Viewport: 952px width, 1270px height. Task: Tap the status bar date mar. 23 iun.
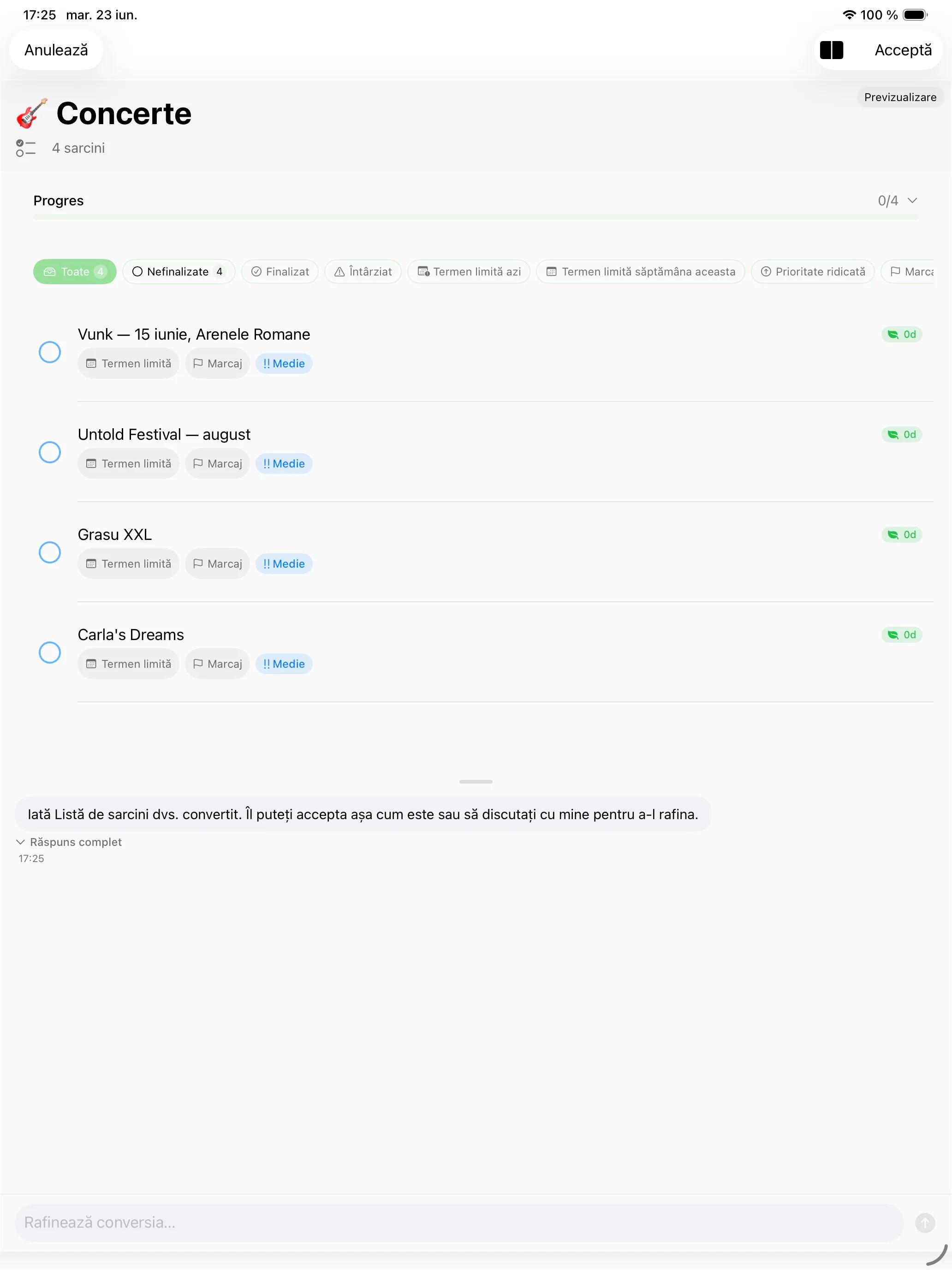click(101, 15)
